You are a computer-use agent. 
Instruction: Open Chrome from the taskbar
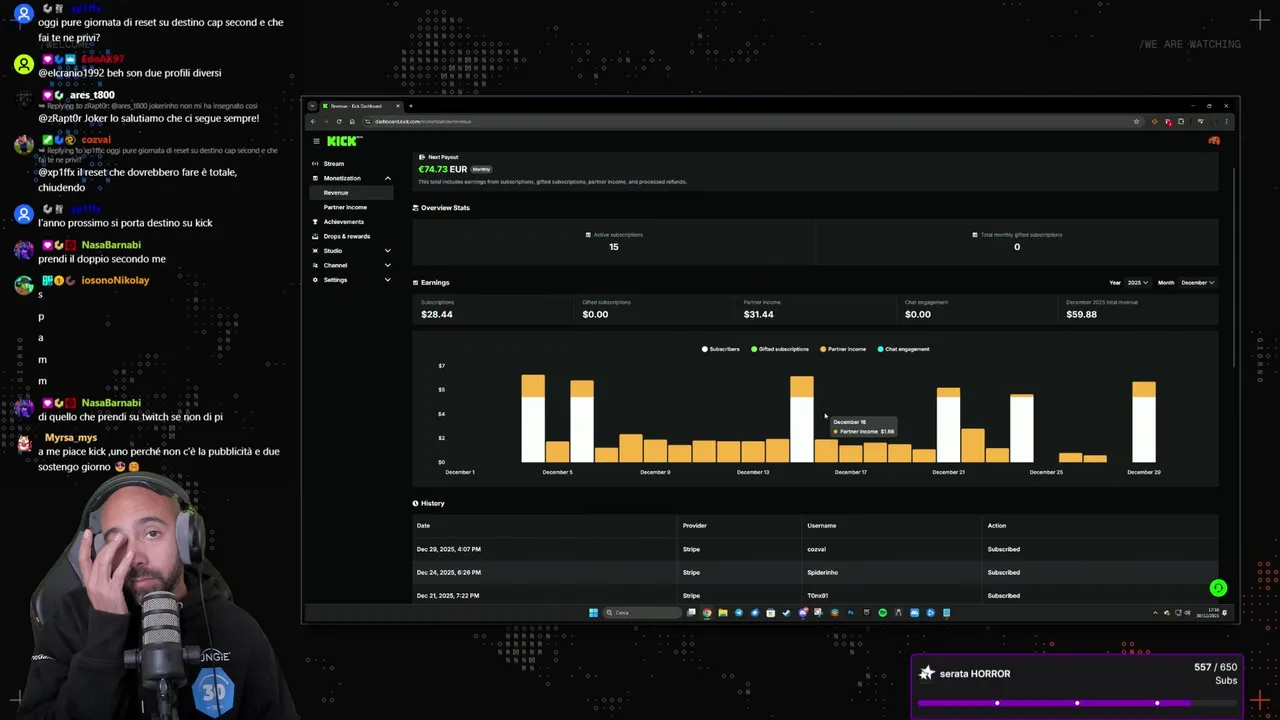(707, 613)
